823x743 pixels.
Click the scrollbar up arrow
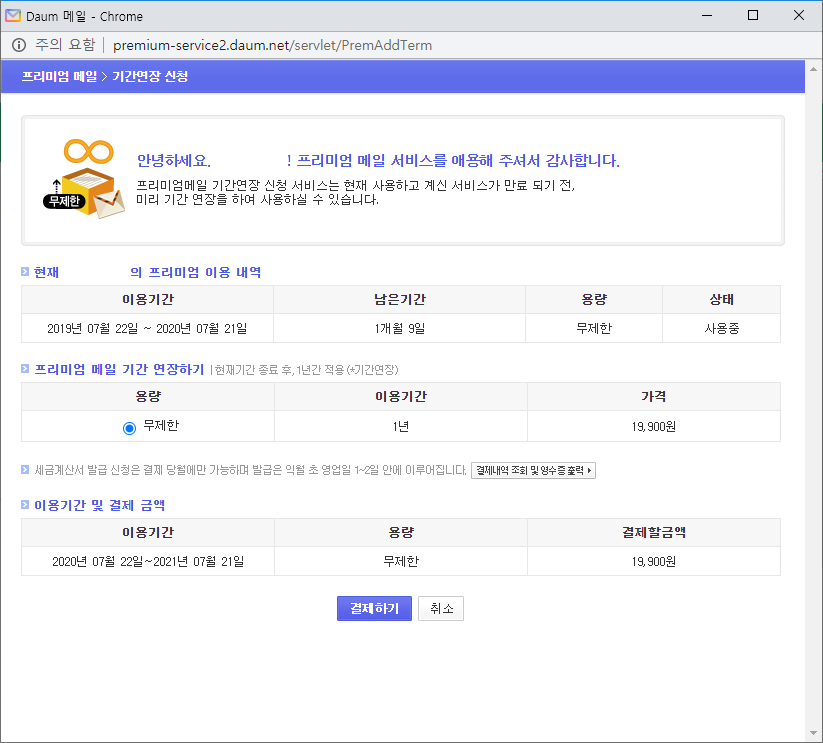point(814,69)
